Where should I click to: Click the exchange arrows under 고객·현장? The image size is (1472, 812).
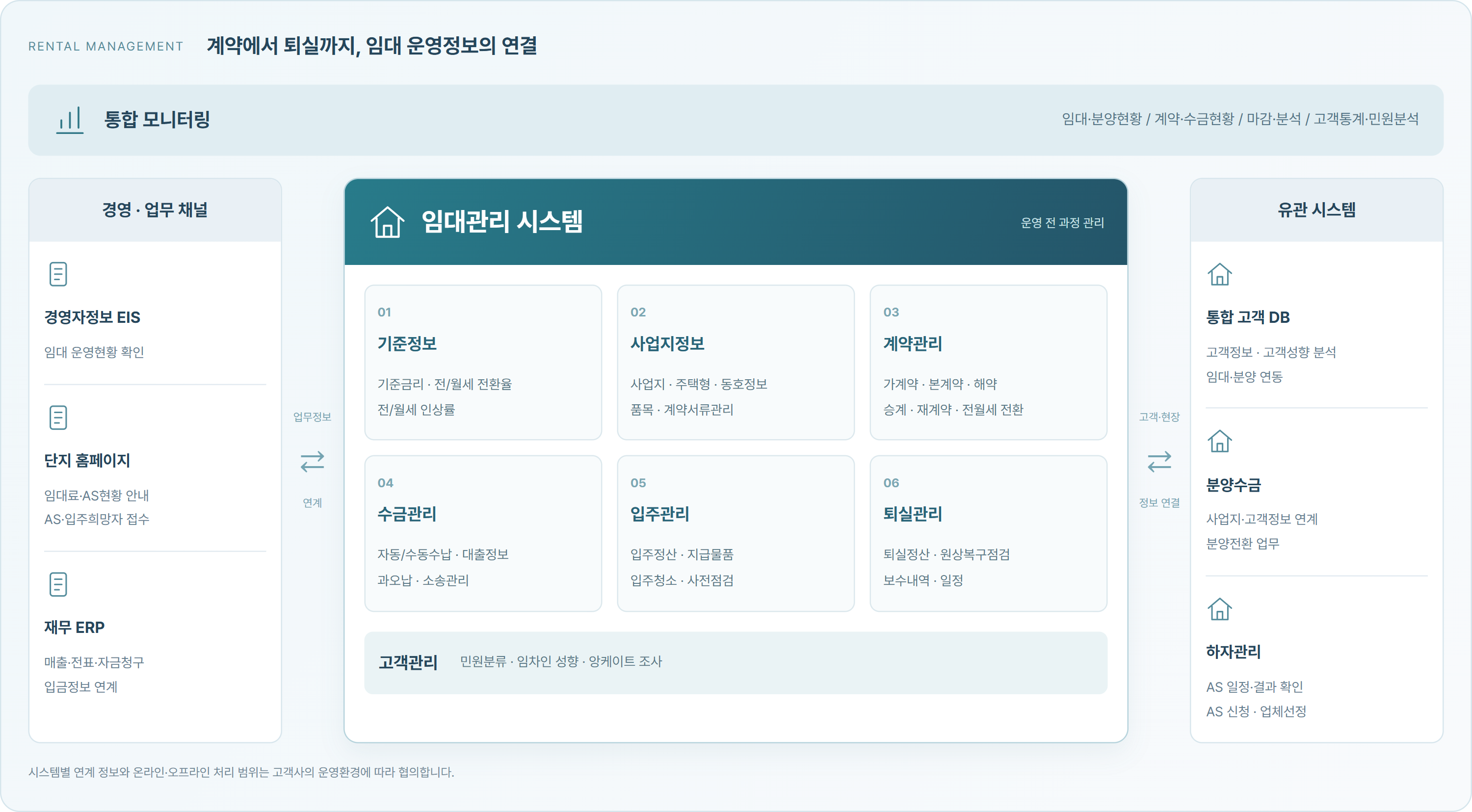[1159, 461]
